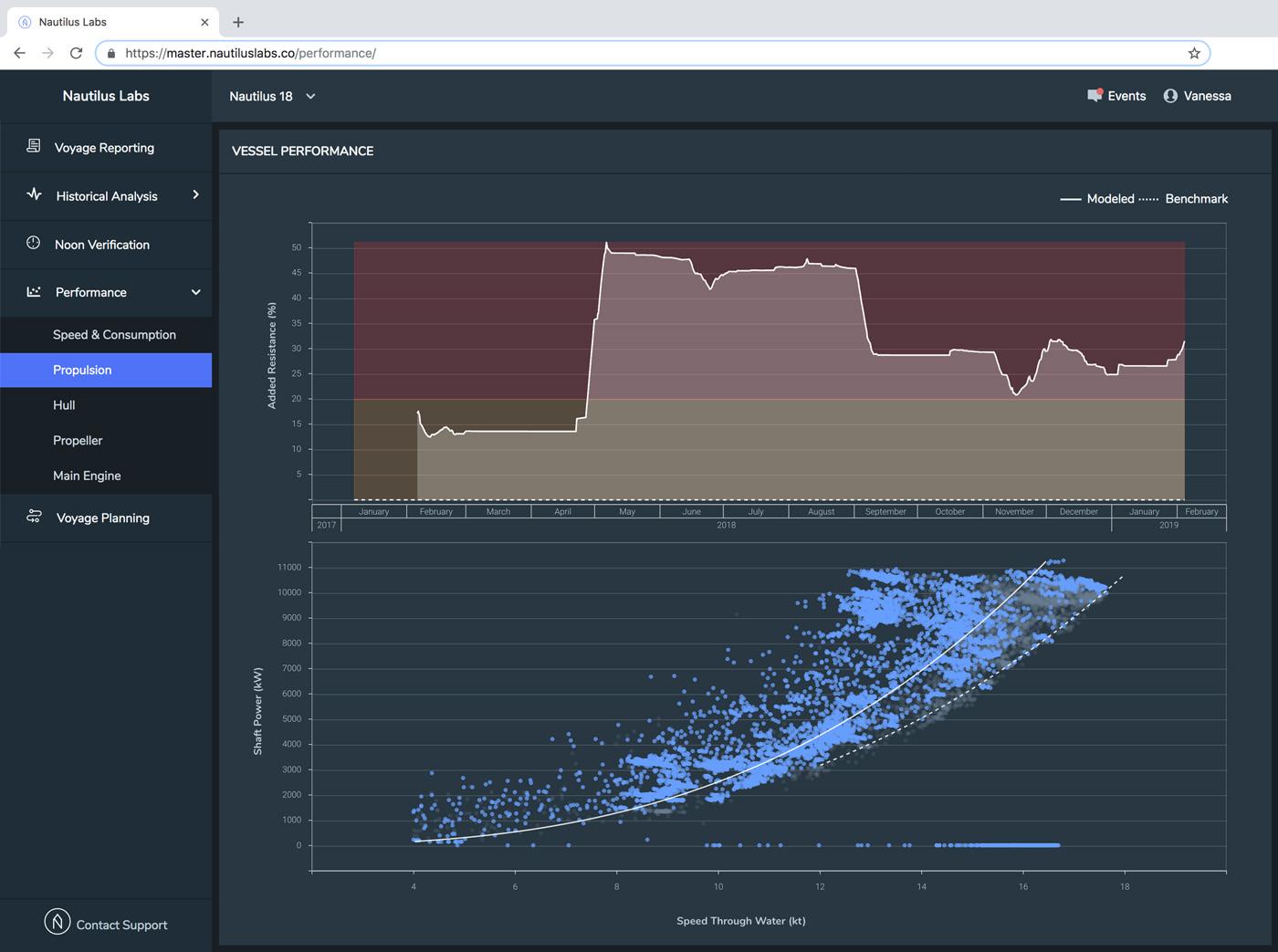This screenshot has height=952, width=1278.
Task: Collapse the Performance menu chevron
Action: pyautogui.click(x=195, y=292)
